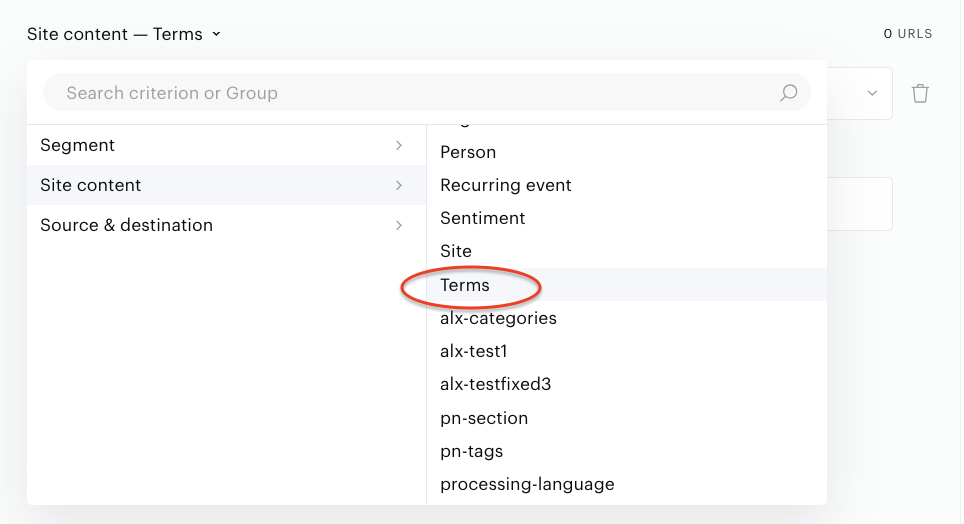The image size is (964, 524).
Task: Click the 0 URLS count label
Action: pyautogui.click(x=907, y=34)
